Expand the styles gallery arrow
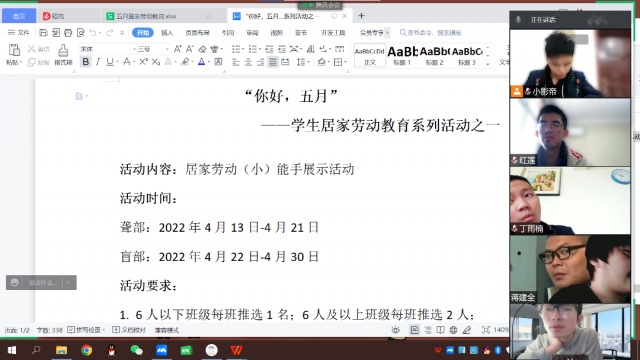 tap(488, 64)
